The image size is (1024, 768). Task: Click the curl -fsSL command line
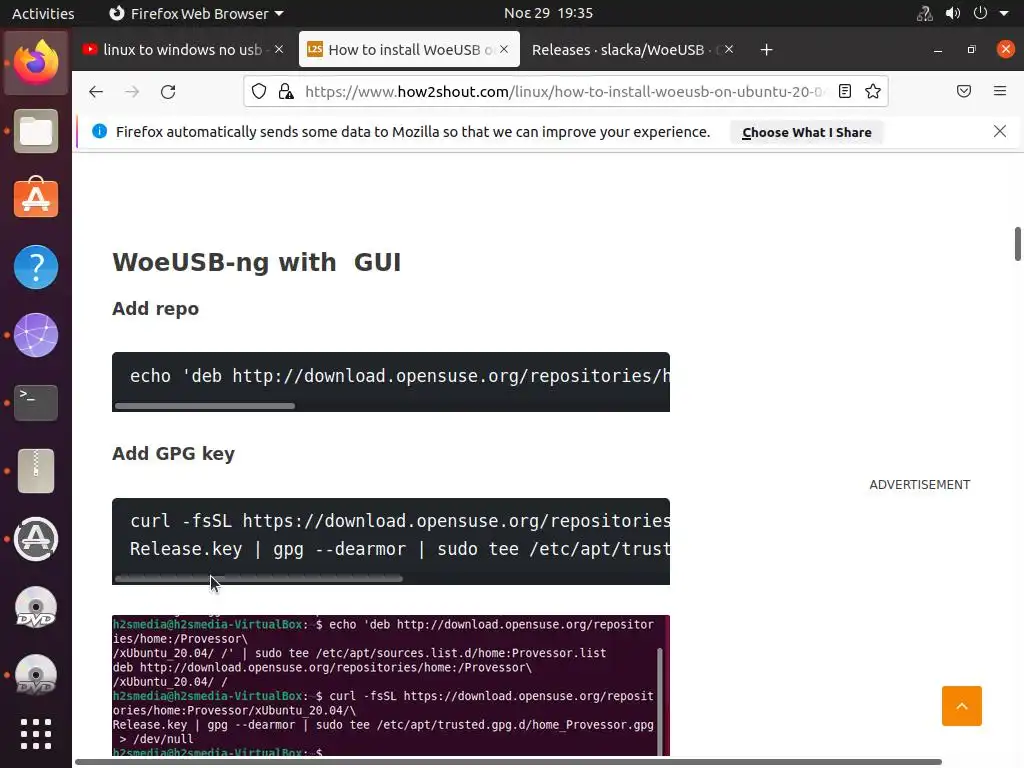click(399, 520)
